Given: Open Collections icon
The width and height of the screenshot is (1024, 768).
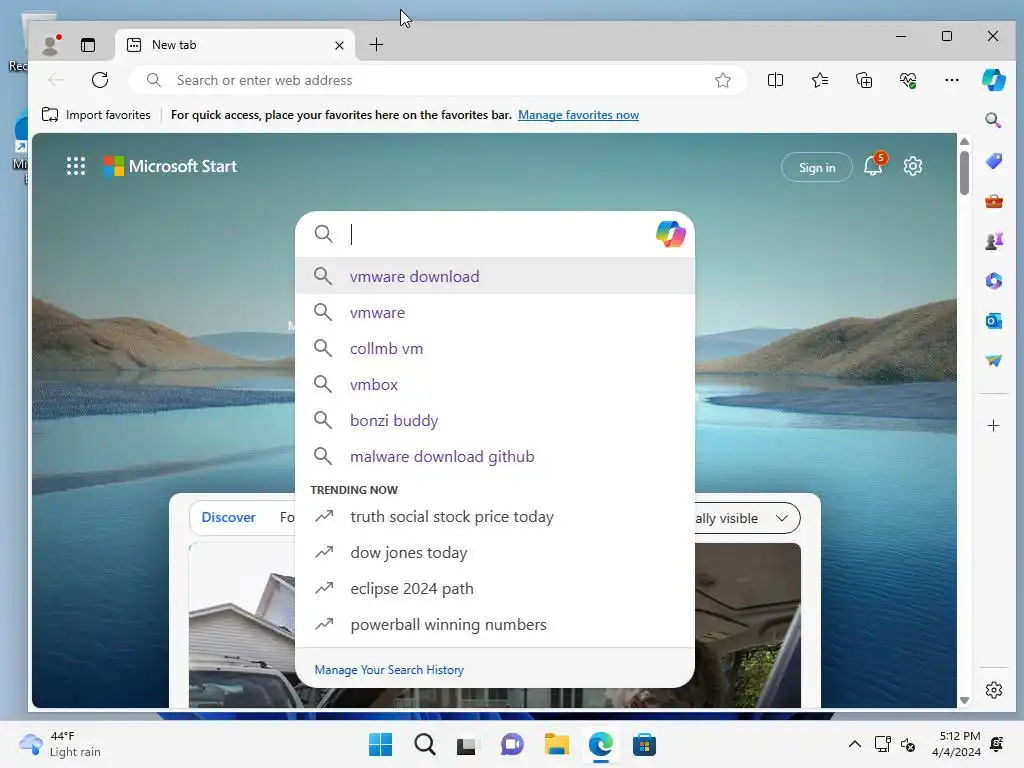Looking at the screenshot, I should point(864,80).
